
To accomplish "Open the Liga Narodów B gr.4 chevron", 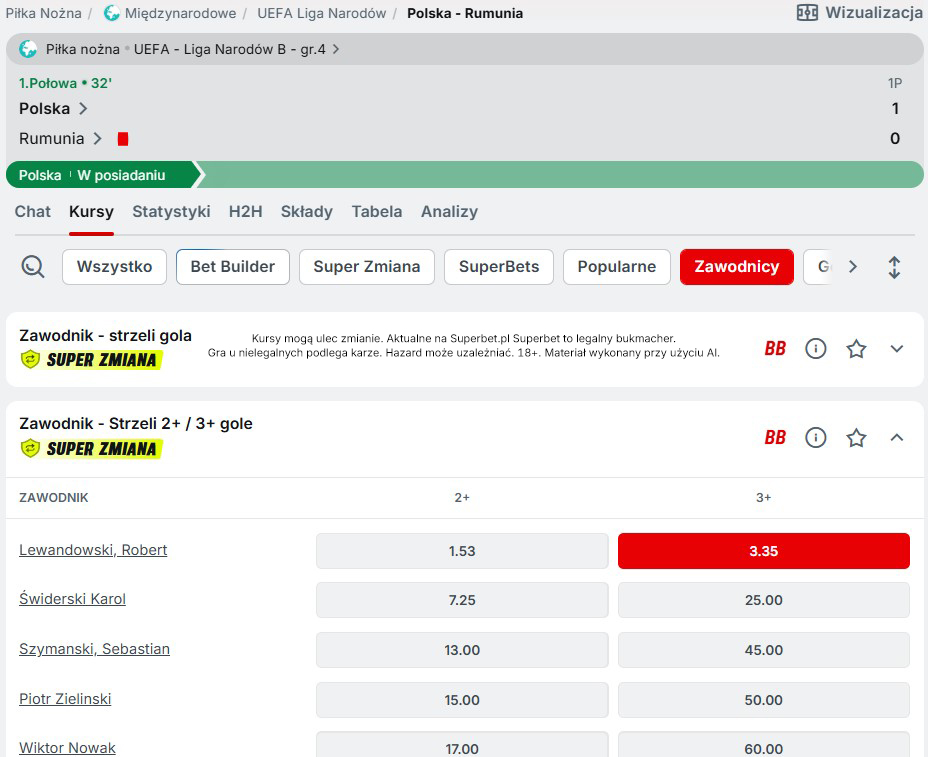I will (336, 49).
